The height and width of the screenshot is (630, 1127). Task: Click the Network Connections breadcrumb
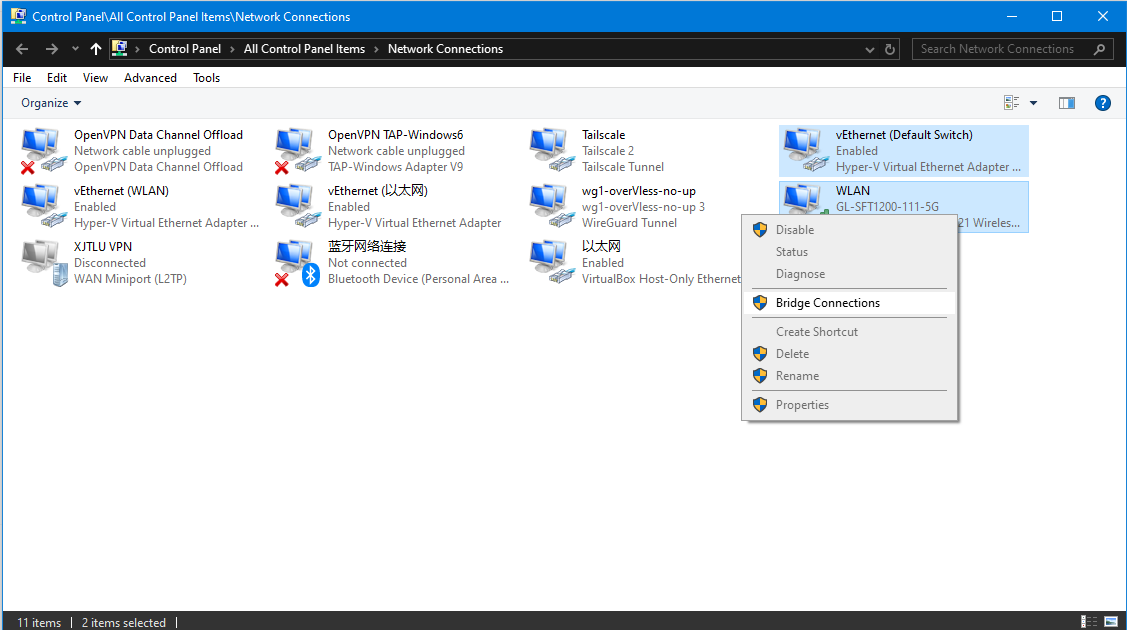pos(446,49)
